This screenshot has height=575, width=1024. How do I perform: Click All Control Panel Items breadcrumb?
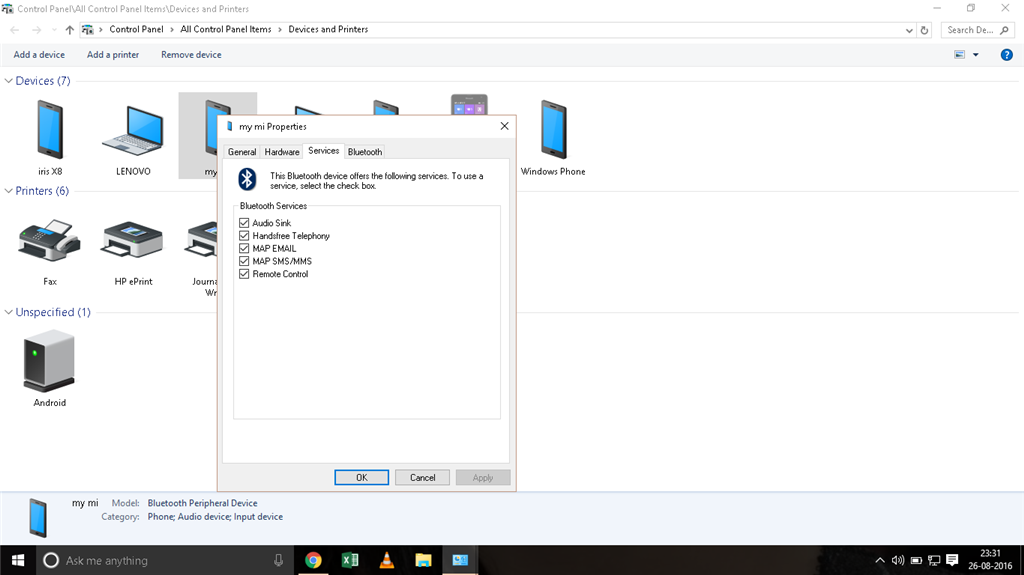click(226, 29)
